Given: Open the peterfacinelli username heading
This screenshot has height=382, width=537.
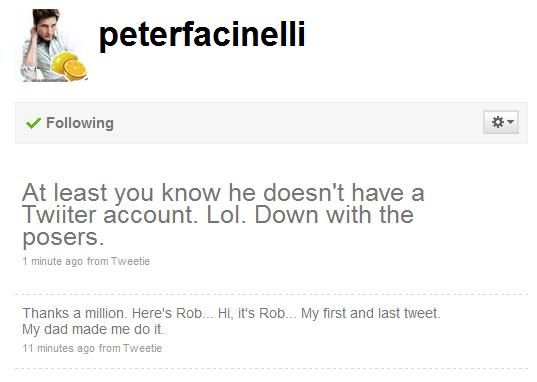Looking at the screenshot, I should pyautogui.click(x=202, y=34).
